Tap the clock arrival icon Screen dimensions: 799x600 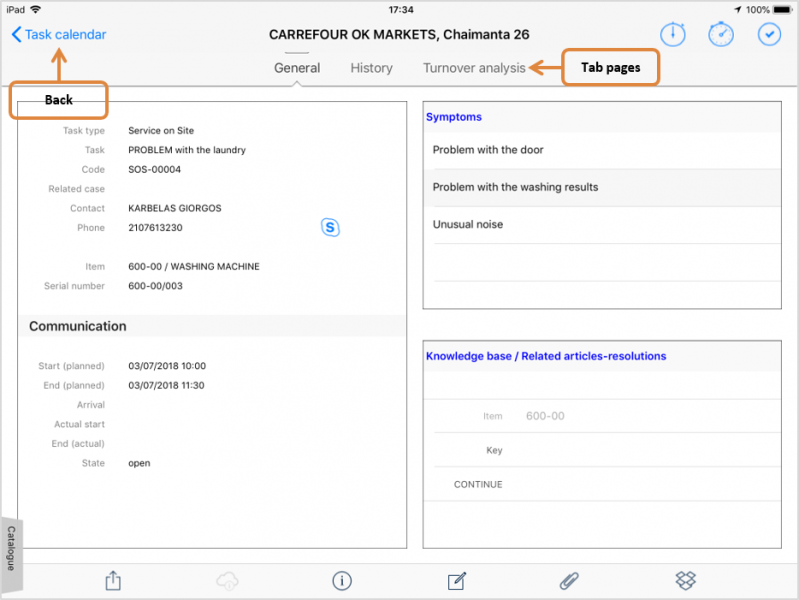pyautogui.click(x=673, y=35)
